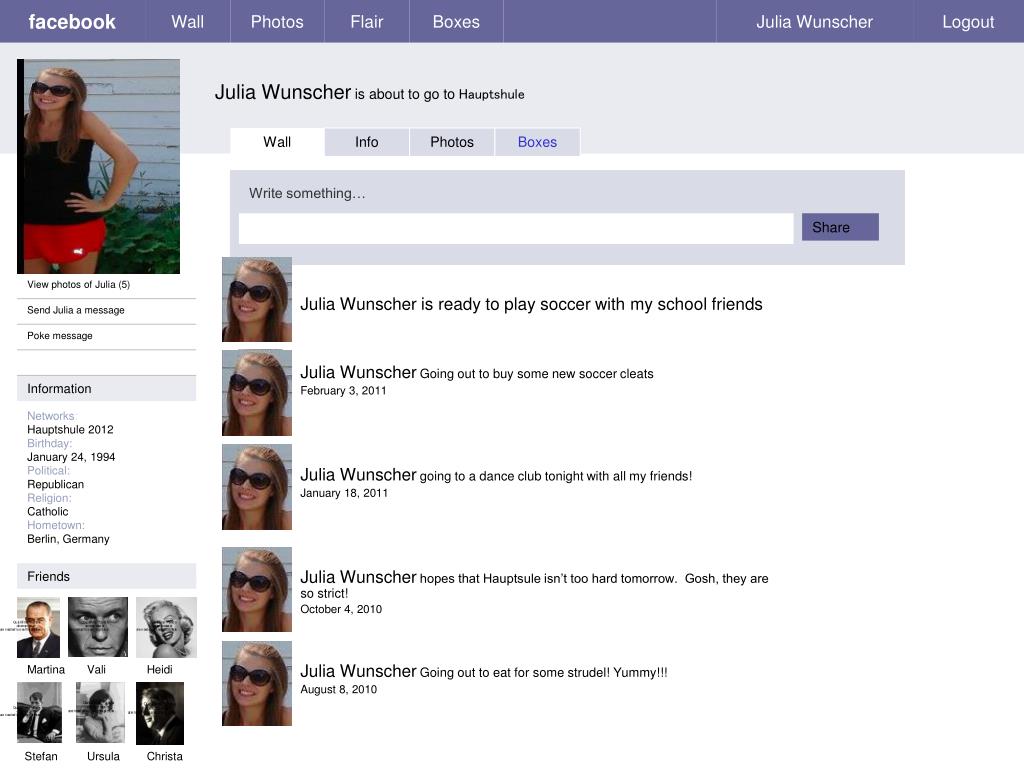Click Logout in the top bar
The image size is (1024, 768).
pyautogui.click(x=968, y=22)
